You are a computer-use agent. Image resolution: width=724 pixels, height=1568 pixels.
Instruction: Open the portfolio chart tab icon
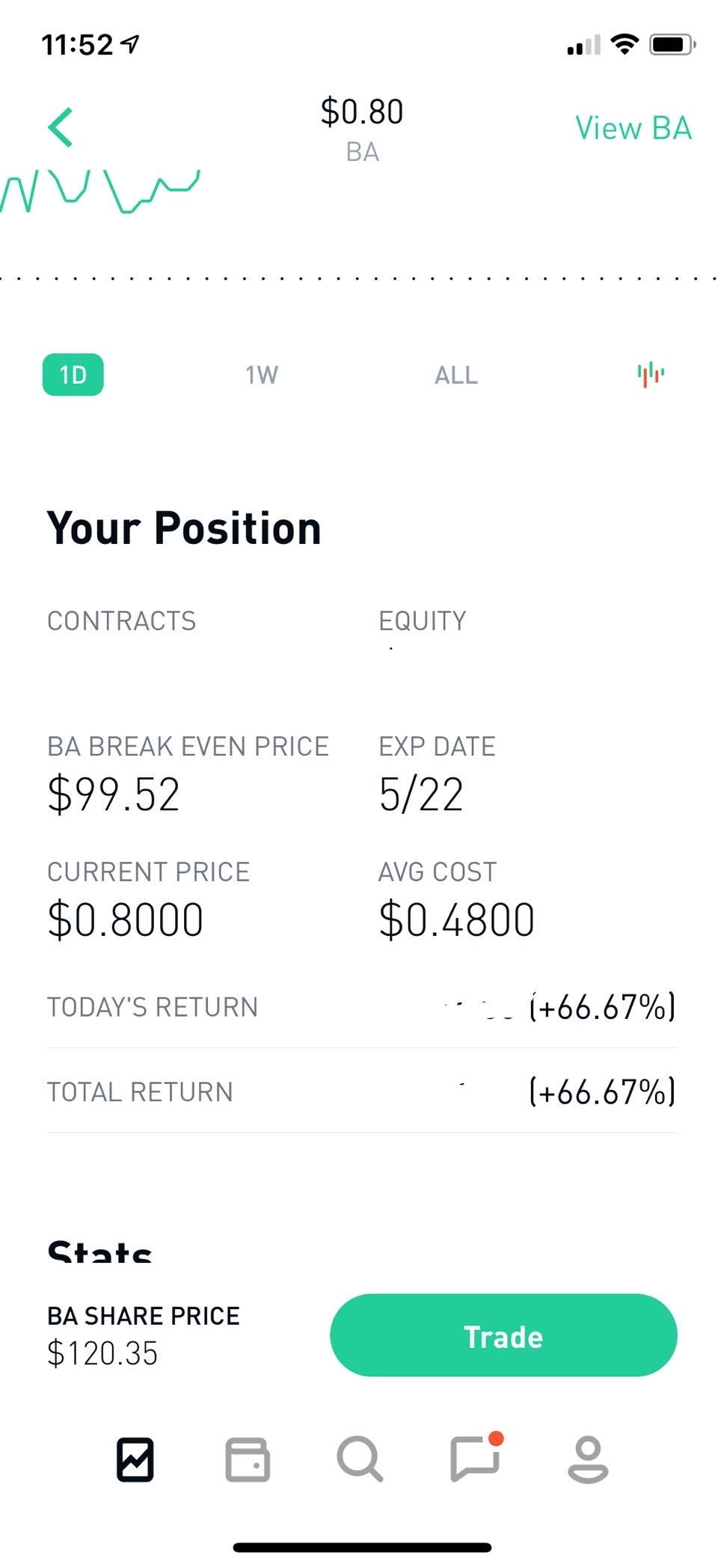coord(135,1460)
